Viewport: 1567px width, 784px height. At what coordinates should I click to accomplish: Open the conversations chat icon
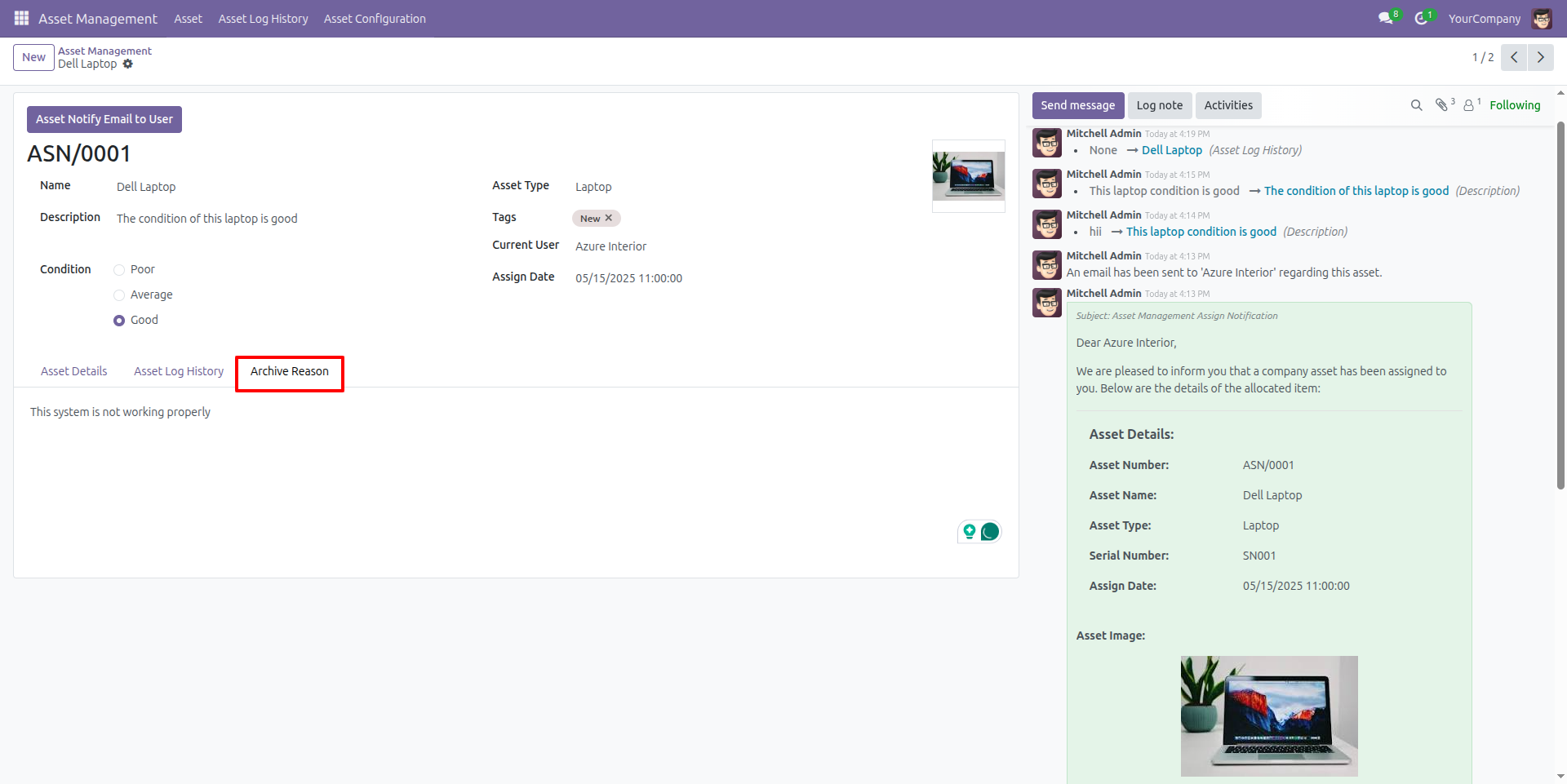click(1386, 18)
